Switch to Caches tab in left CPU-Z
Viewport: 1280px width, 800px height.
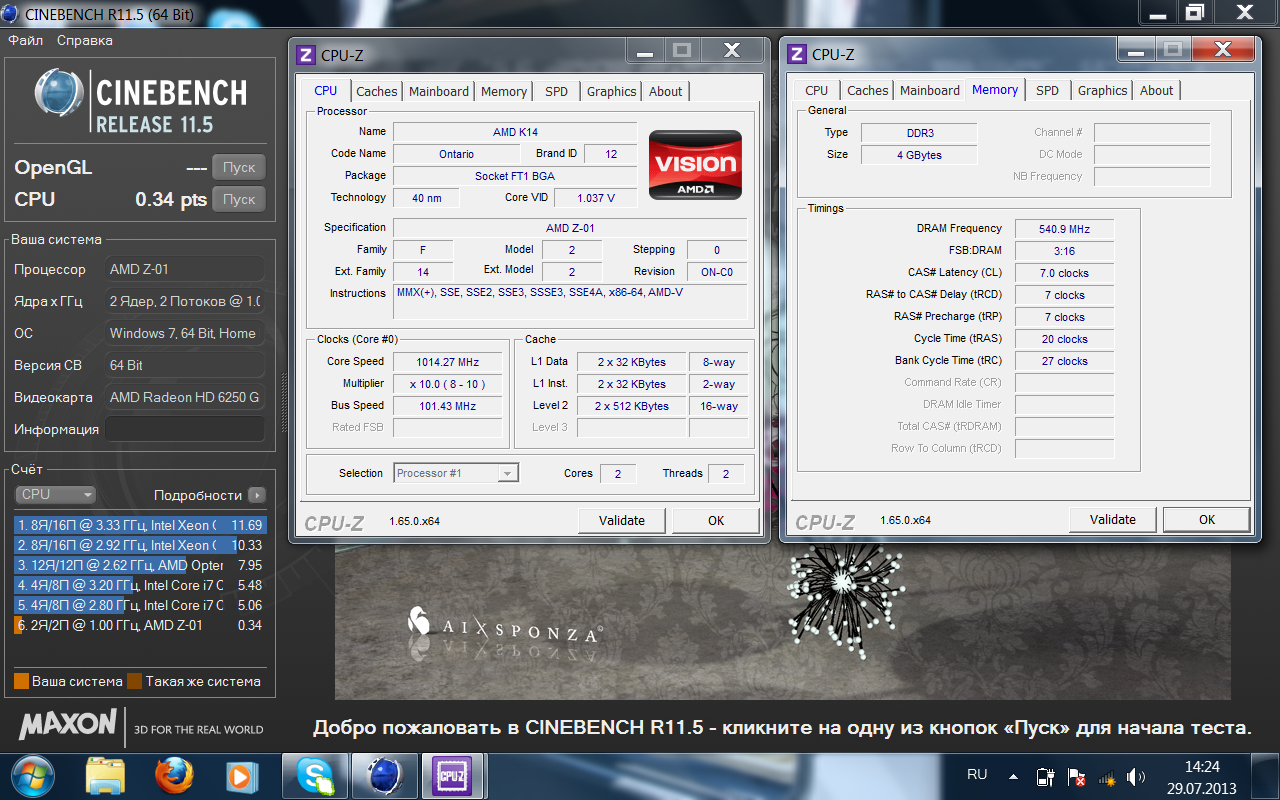click(377, 91)
